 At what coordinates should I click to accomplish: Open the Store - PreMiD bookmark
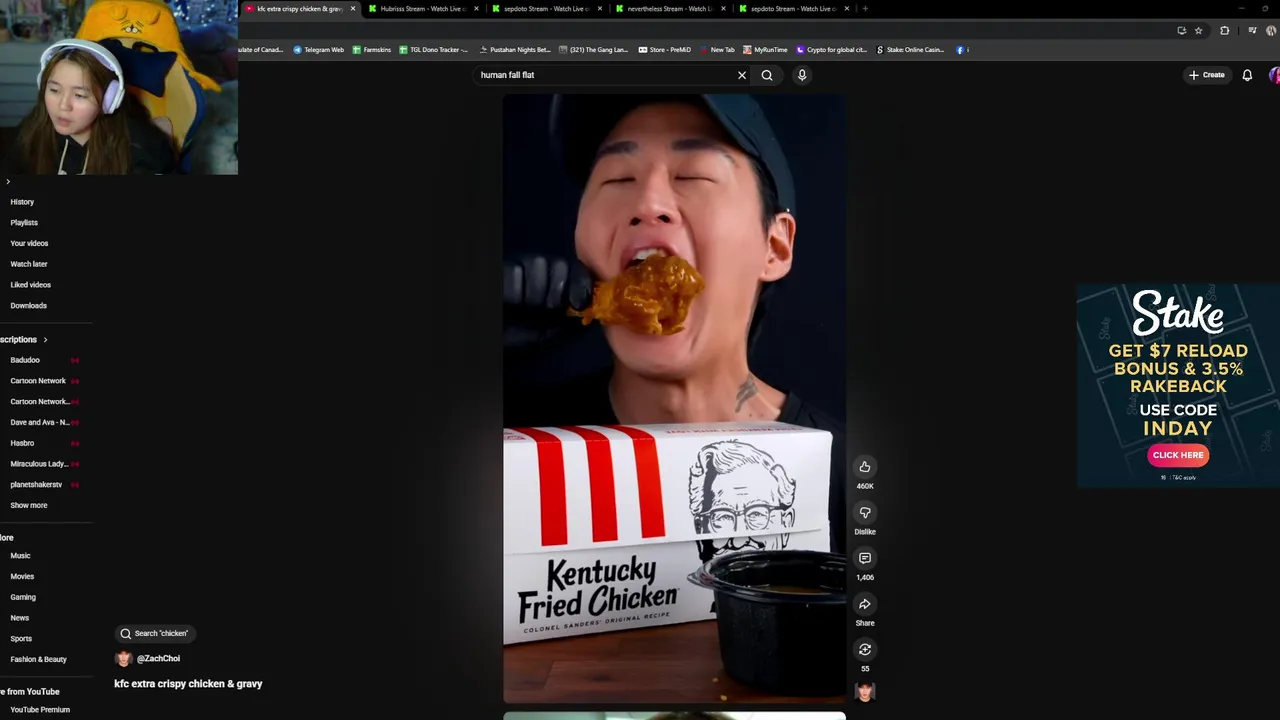point(664,50)
